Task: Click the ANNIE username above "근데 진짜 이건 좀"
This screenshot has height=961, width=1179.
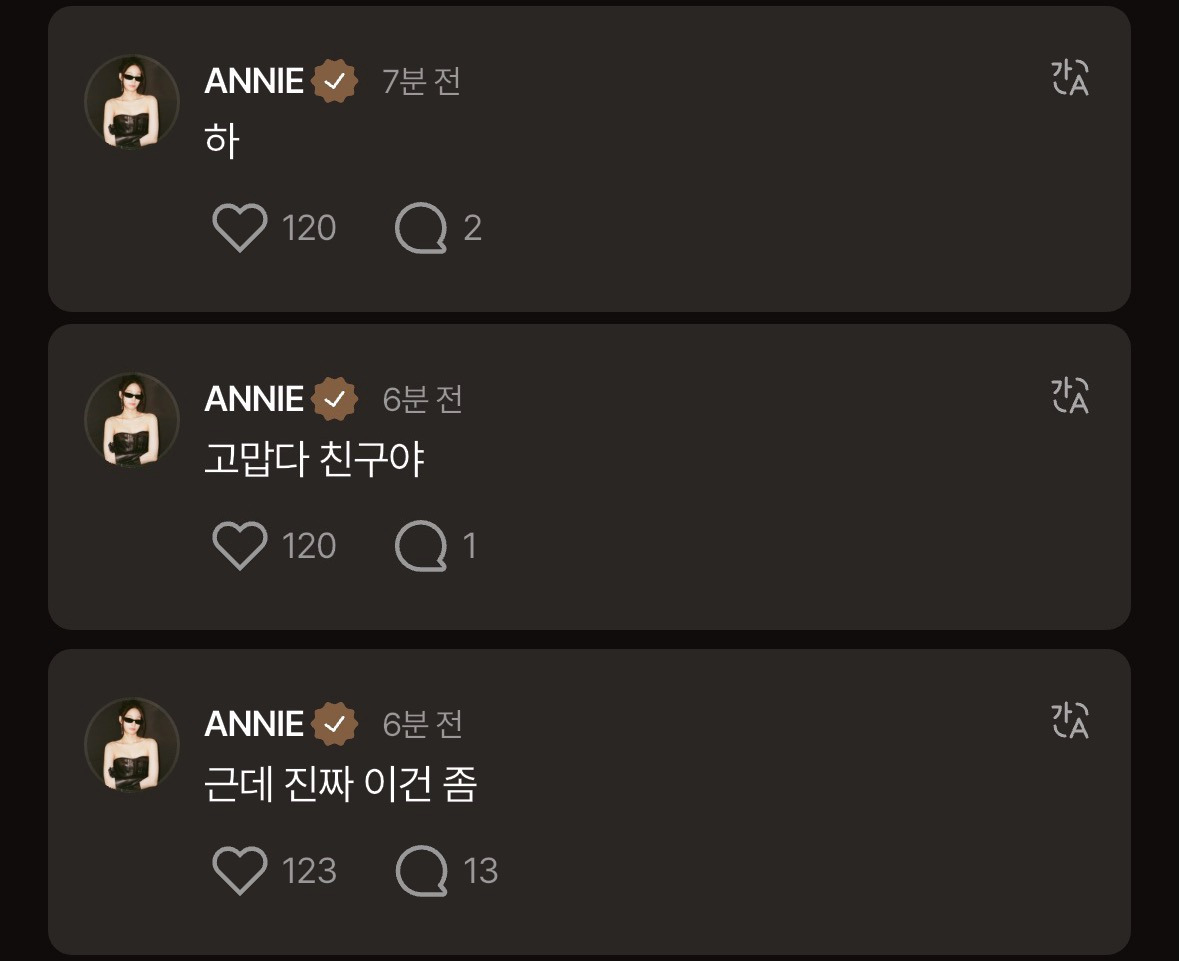Action: pyautogui.click(x=254, y=723)
